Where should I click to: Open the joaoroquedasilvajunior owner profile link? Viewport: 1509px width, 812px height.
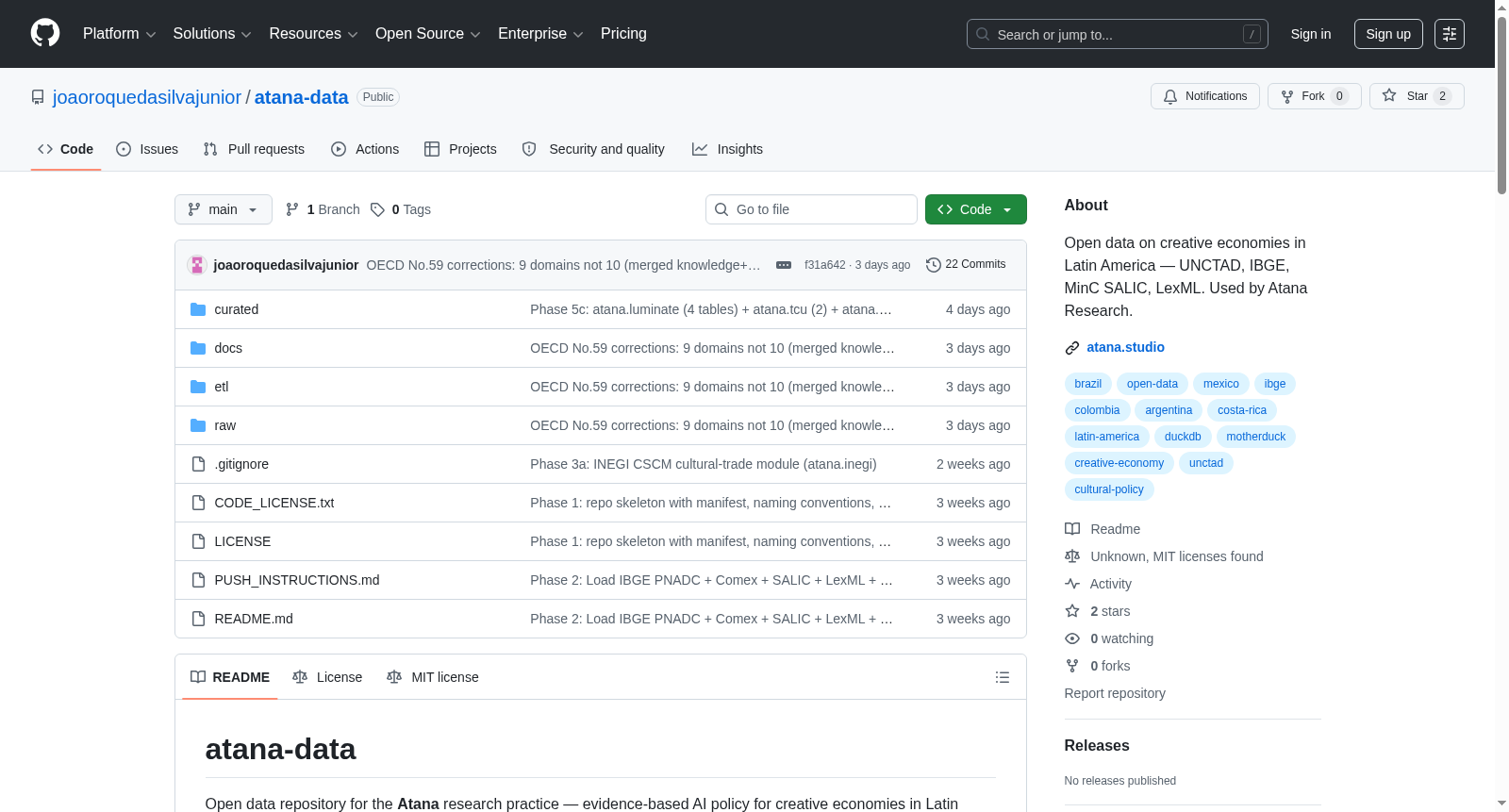[147, 97]
